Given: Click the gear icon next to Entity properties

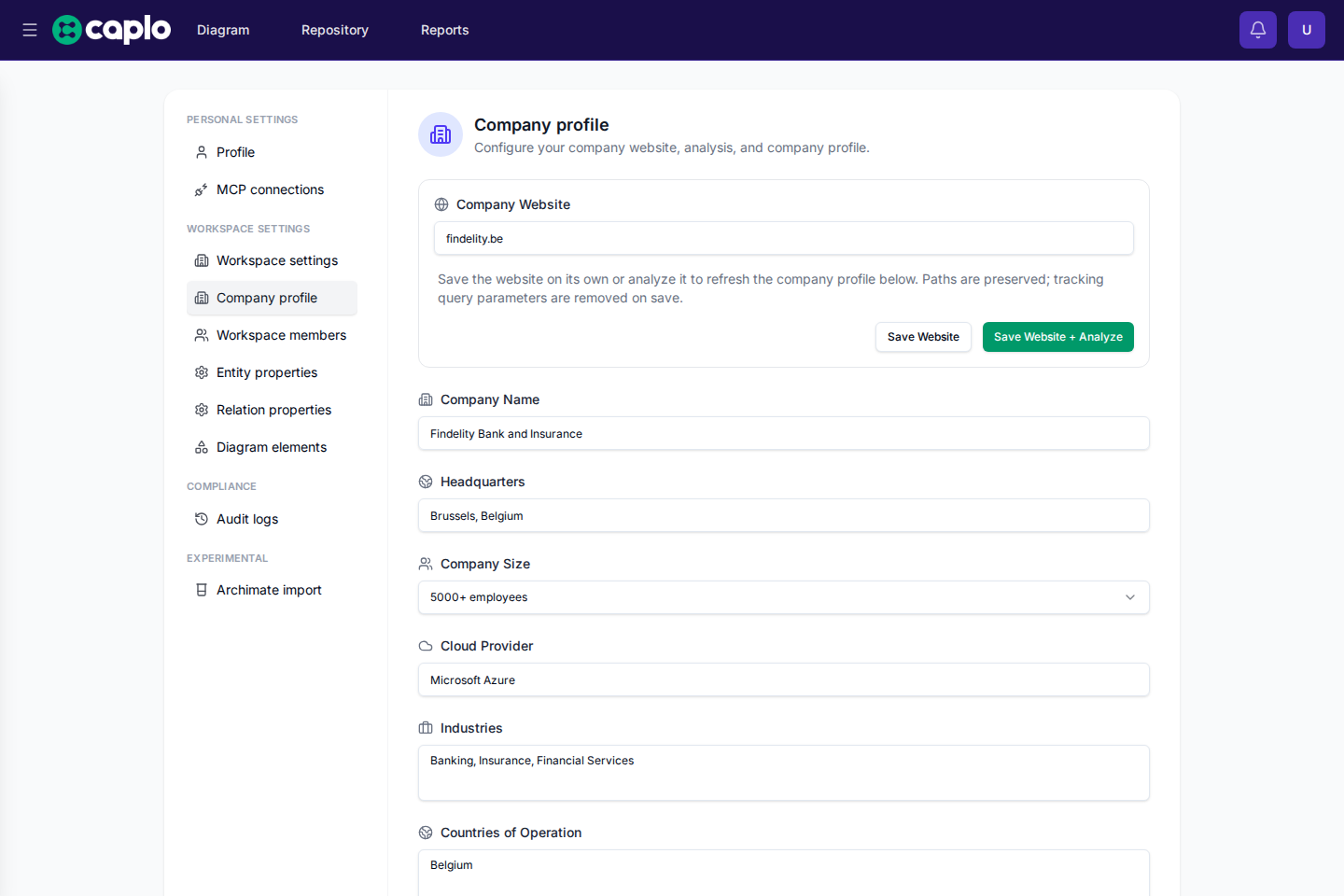Looking at the screenshot, I should 202,372.
